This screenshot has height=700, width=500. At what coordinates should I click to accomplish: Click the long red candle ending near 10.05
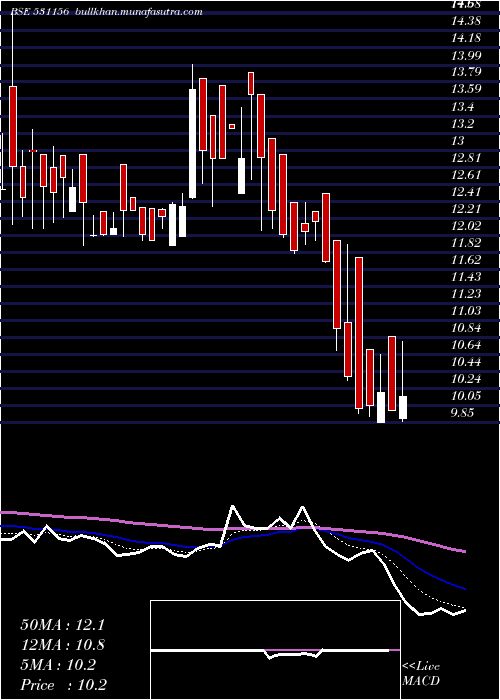(359, 333)
